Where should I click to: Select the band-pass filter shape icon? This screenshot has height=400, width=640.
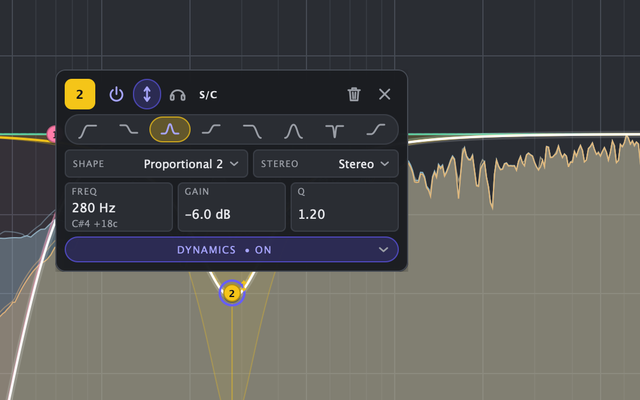pyautogui.click(x=293, y=131)
